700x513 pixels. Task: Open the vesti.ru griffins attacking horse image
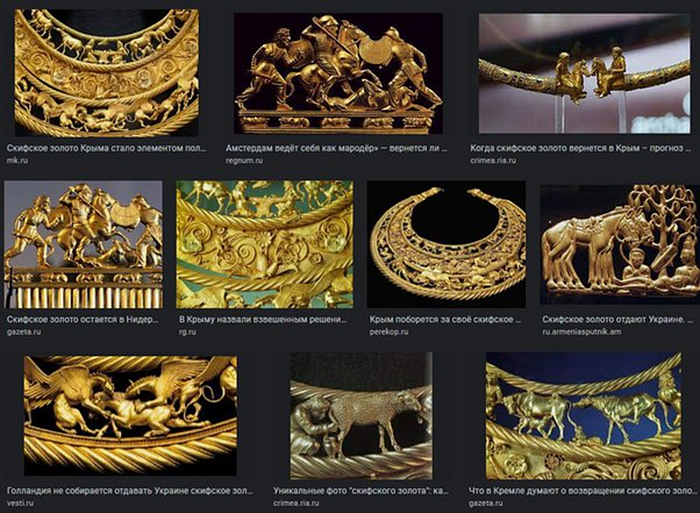pyautogui.click(x=130, y=415)
